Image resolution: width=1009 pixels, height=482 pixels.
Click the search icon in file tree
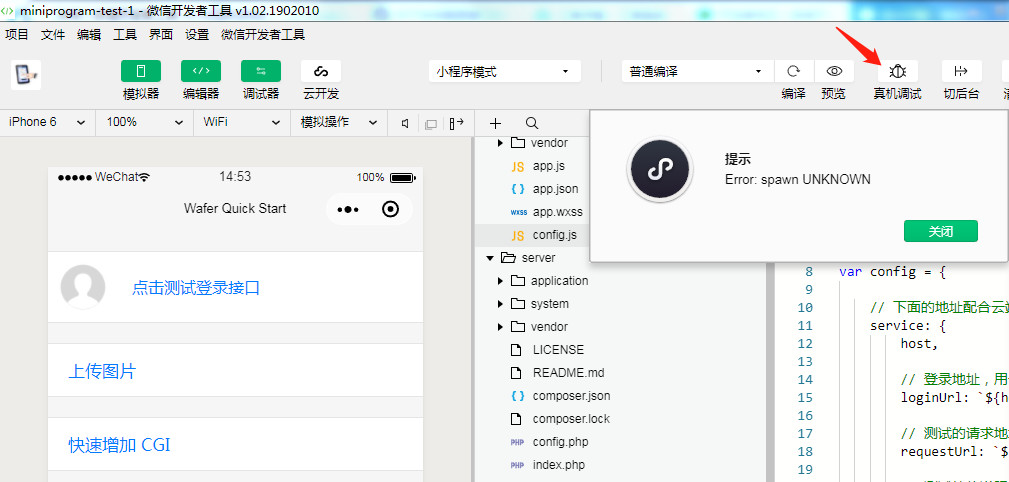532,123
